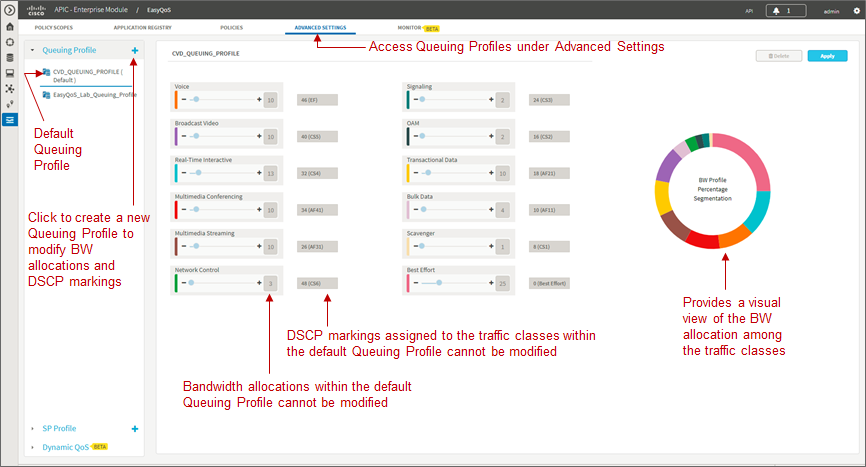Open the computer device sidebar icon
Screen dimensions: 866x467
coord(9,73)
